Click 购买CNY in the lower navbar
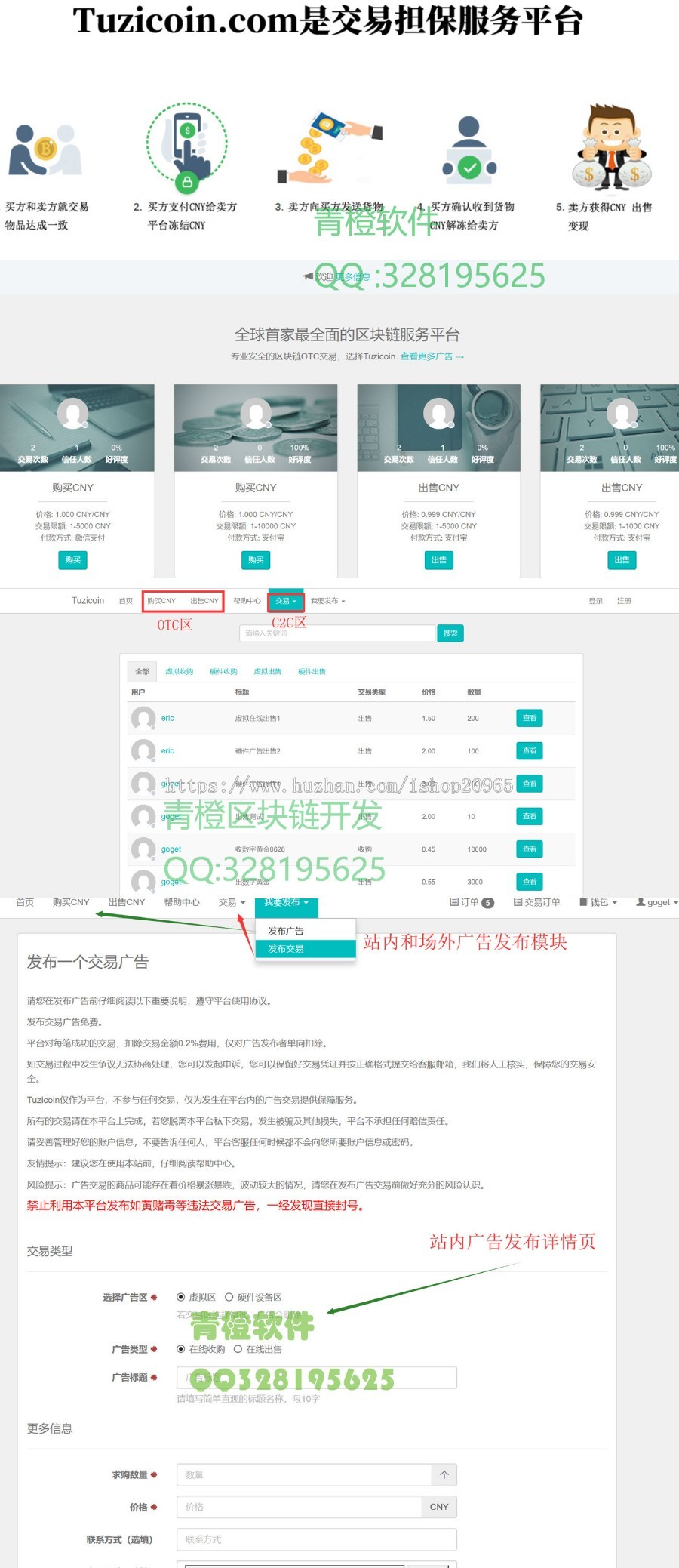The width and height of the screenshot is (679, 1568). (71, 902)
